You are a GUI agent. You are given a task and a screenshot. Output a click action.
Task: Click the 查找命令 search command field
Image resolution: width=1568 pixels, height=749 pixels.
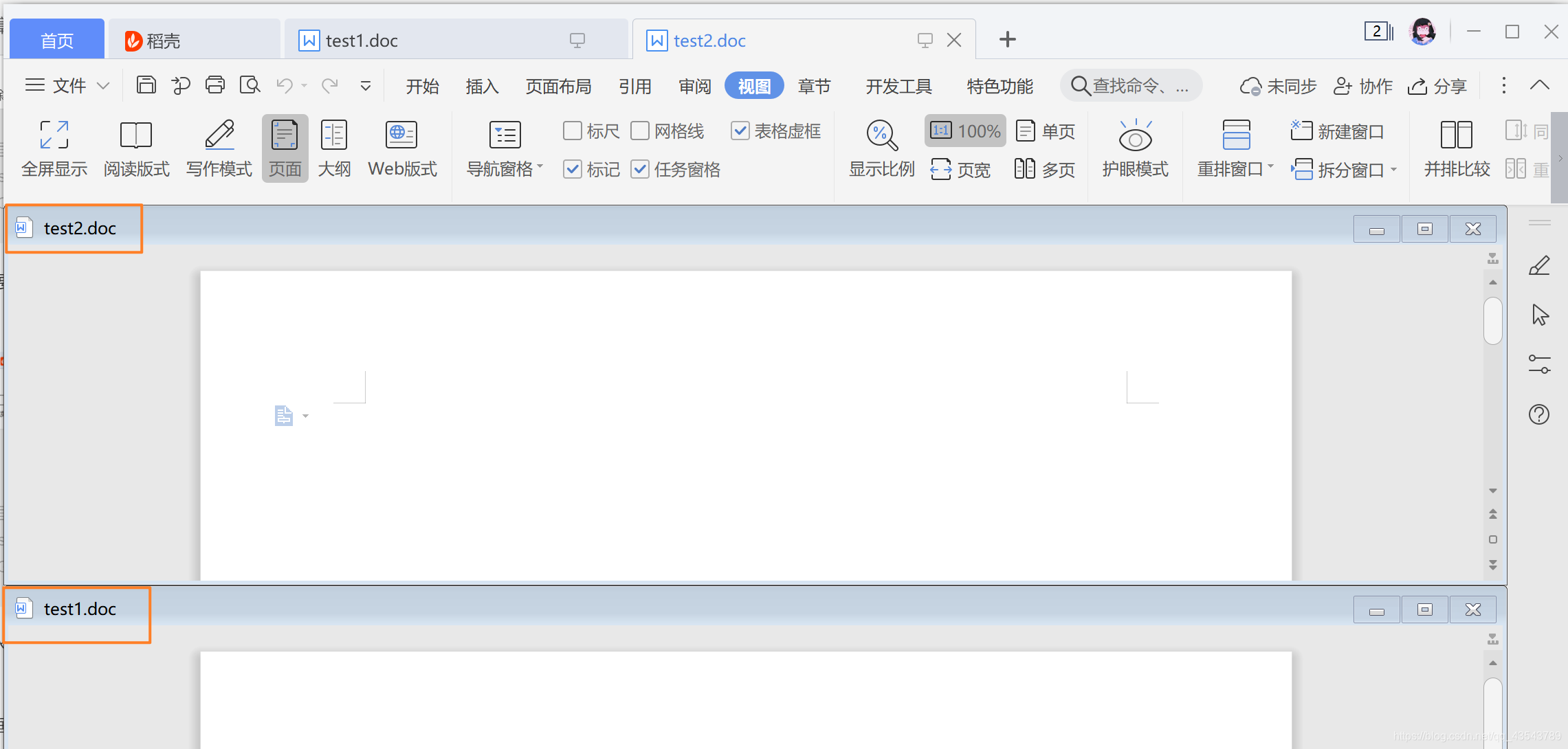point(1131,87)
